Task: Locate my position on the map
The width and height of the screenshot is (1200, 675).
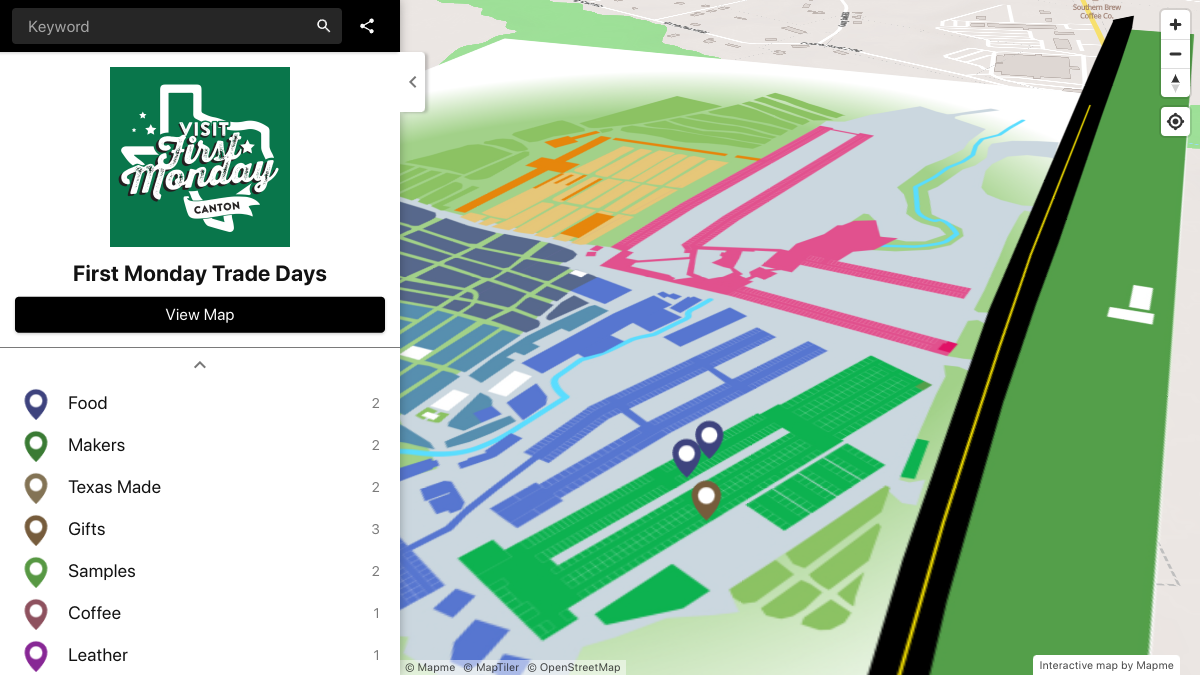Action: pyautogui.click(x=1175, y=122)
